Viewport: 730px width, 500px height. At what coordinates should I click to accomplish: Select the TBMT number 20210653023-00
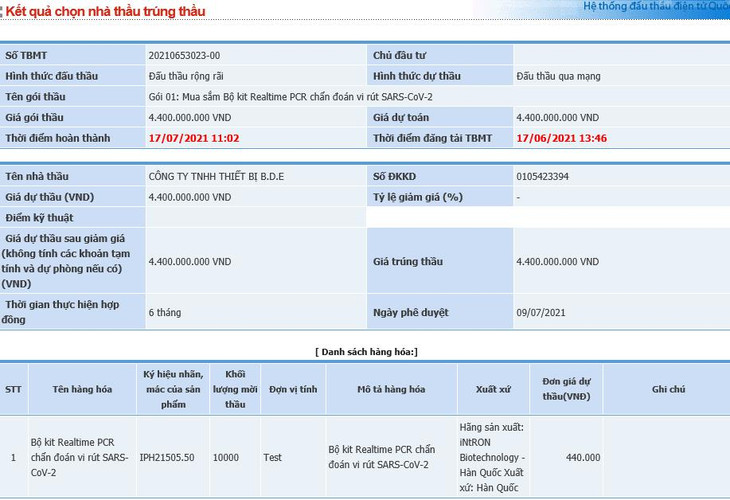pos(184,56)
